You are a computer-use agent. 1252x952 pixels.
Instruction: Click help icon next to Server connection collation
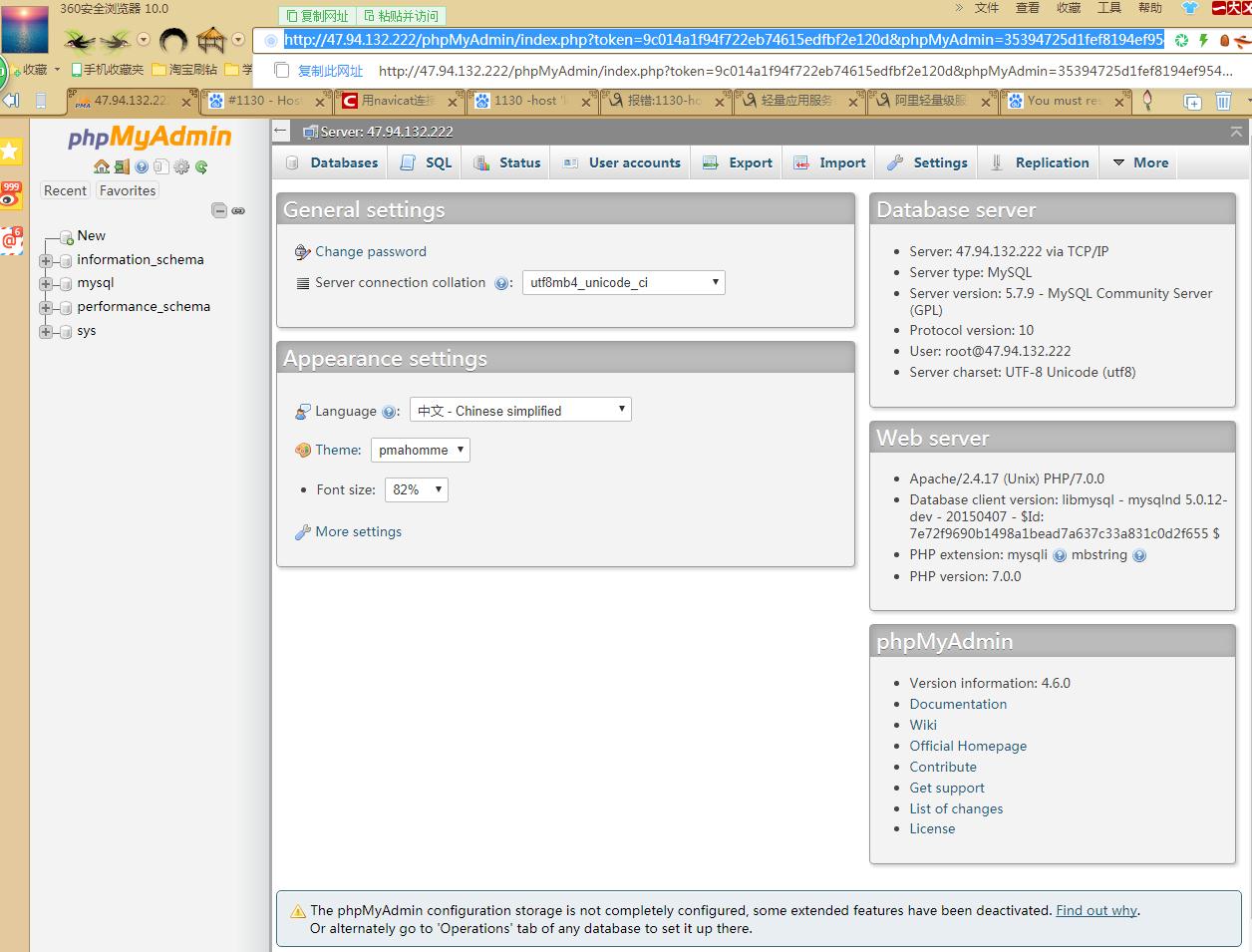[x=501, y=283]
